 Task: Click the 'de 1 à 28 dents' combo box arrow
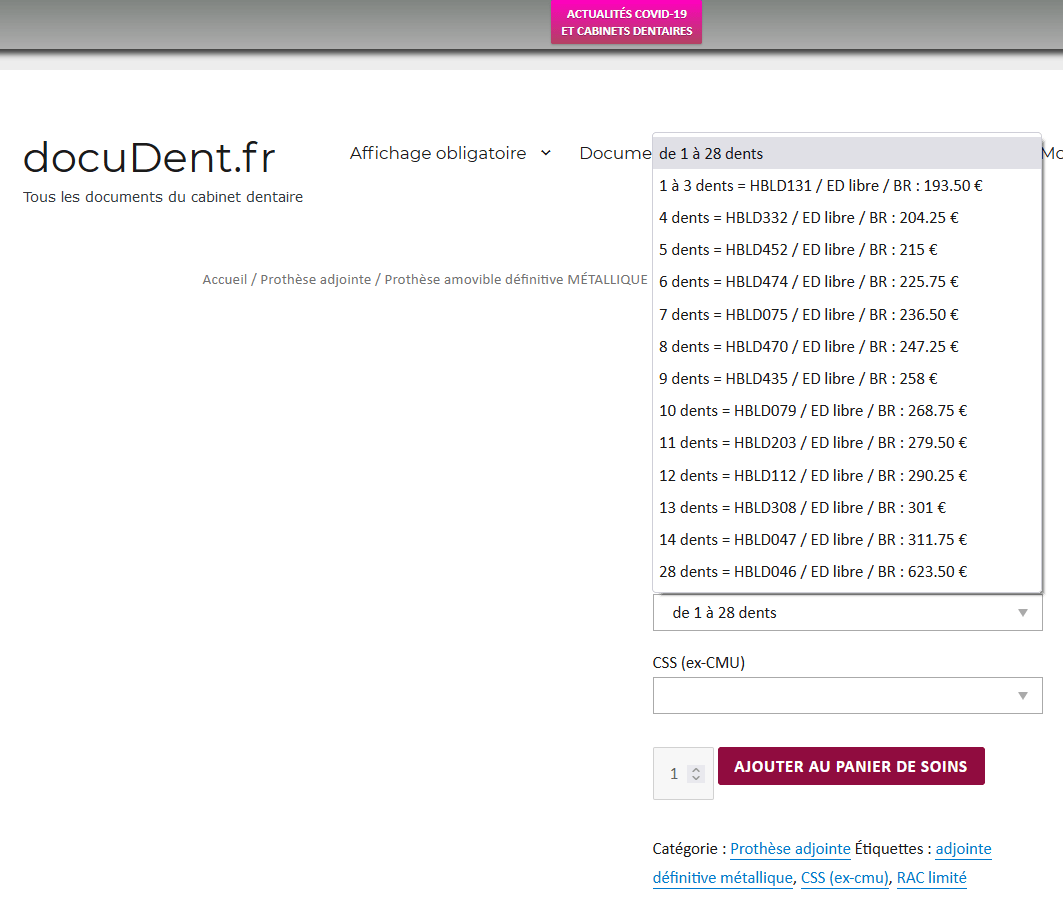click(1022, 613)
